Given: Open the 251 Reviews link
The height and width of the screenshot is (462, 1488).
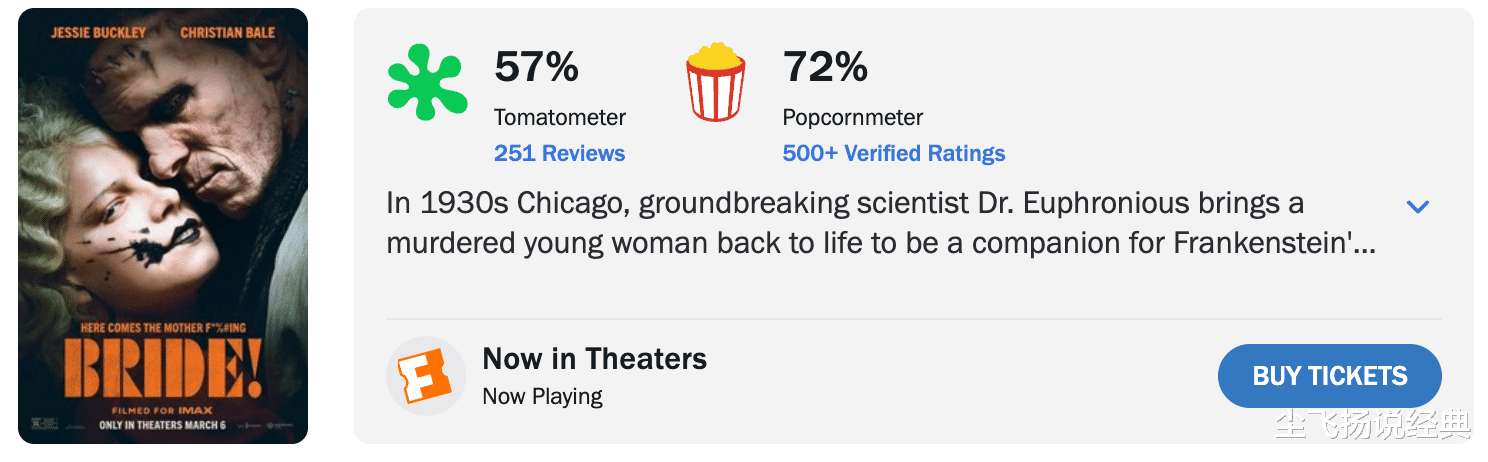Looking at the screenshot, I should coord(559,154).
